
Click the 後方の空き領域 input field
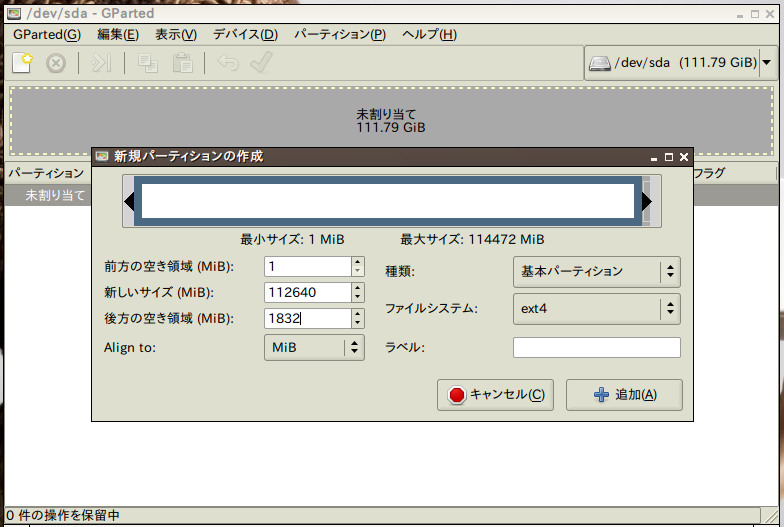click(308, 318)
